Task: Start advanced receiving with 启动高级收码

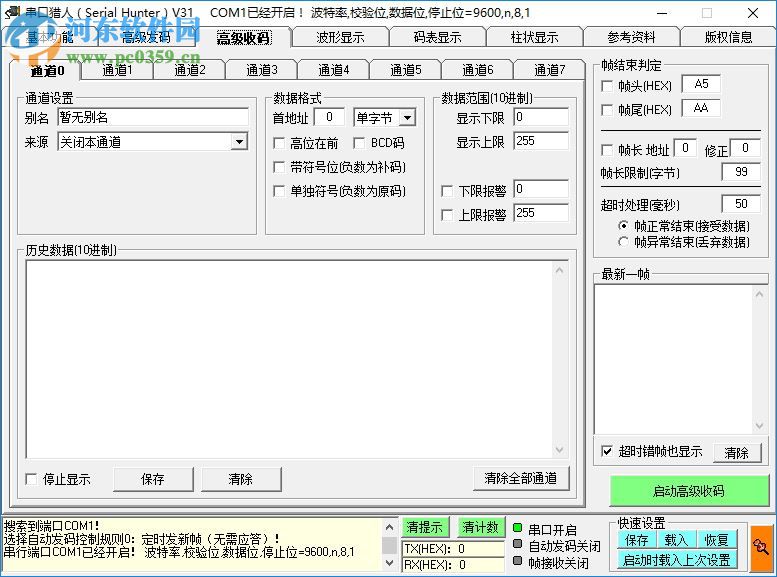Action: 689,491
